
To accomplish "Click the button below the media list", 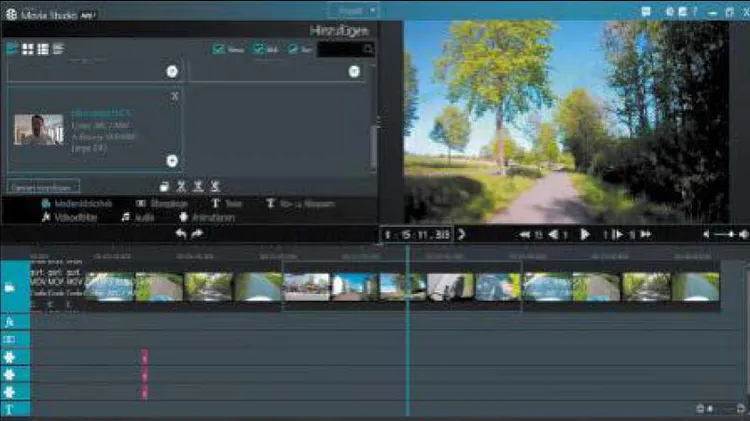I will [x=44, y=187].
